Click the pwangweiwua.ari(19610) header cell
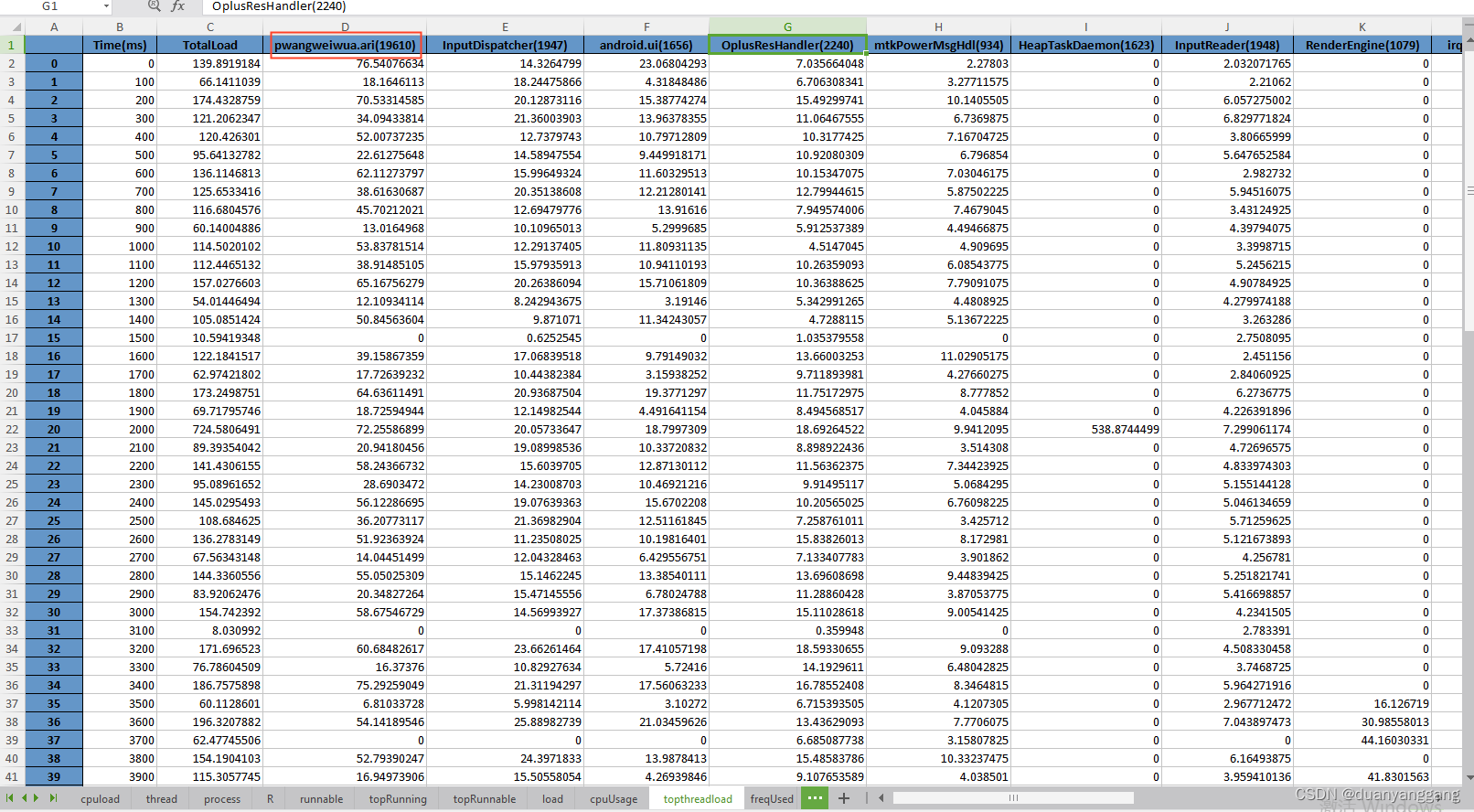Image resolution: width=1474 pixels, height=812 pixels. [345, 45]
